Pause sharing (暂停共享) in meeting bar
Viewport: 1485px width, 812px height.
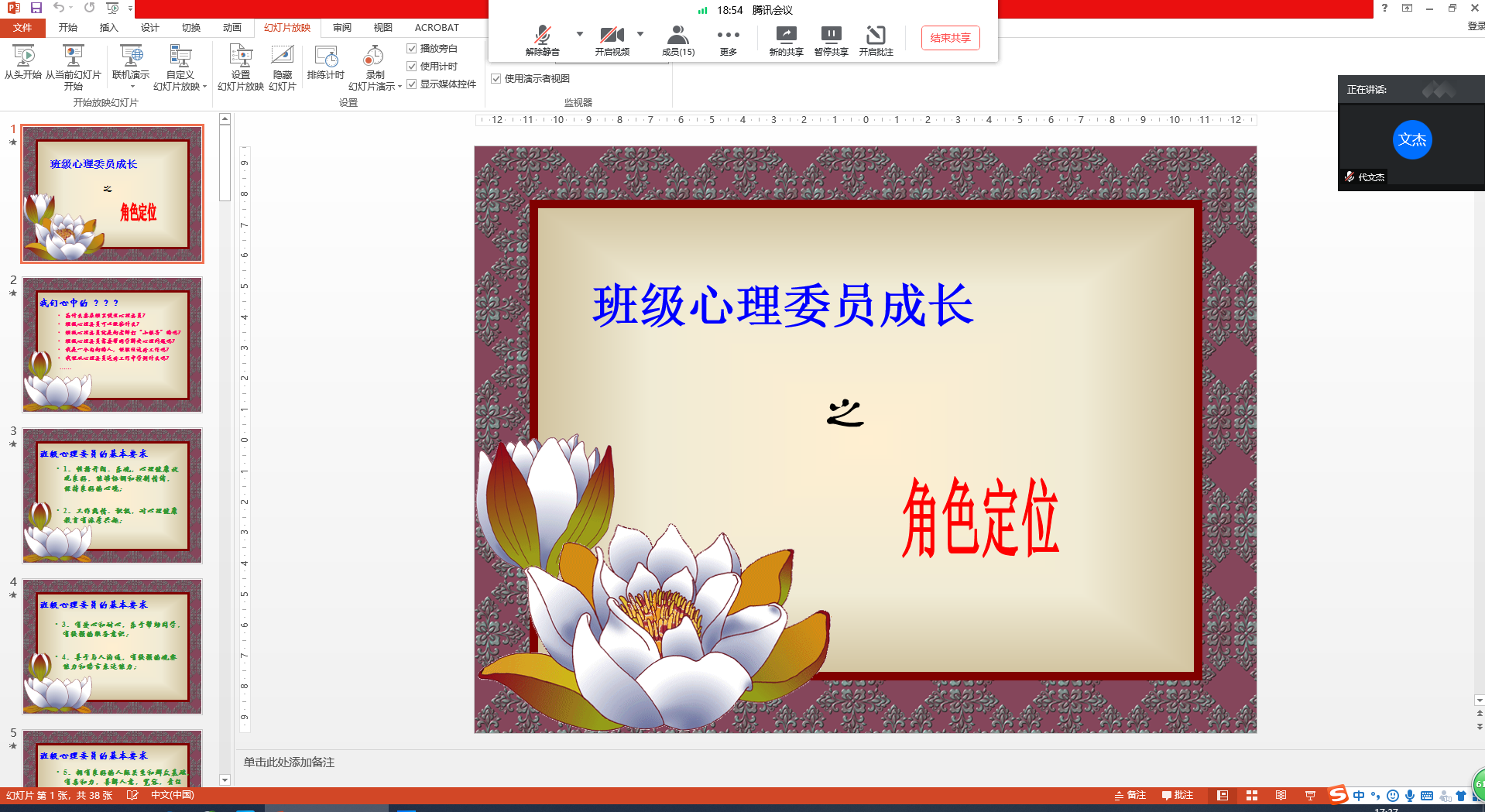[831, 40]
